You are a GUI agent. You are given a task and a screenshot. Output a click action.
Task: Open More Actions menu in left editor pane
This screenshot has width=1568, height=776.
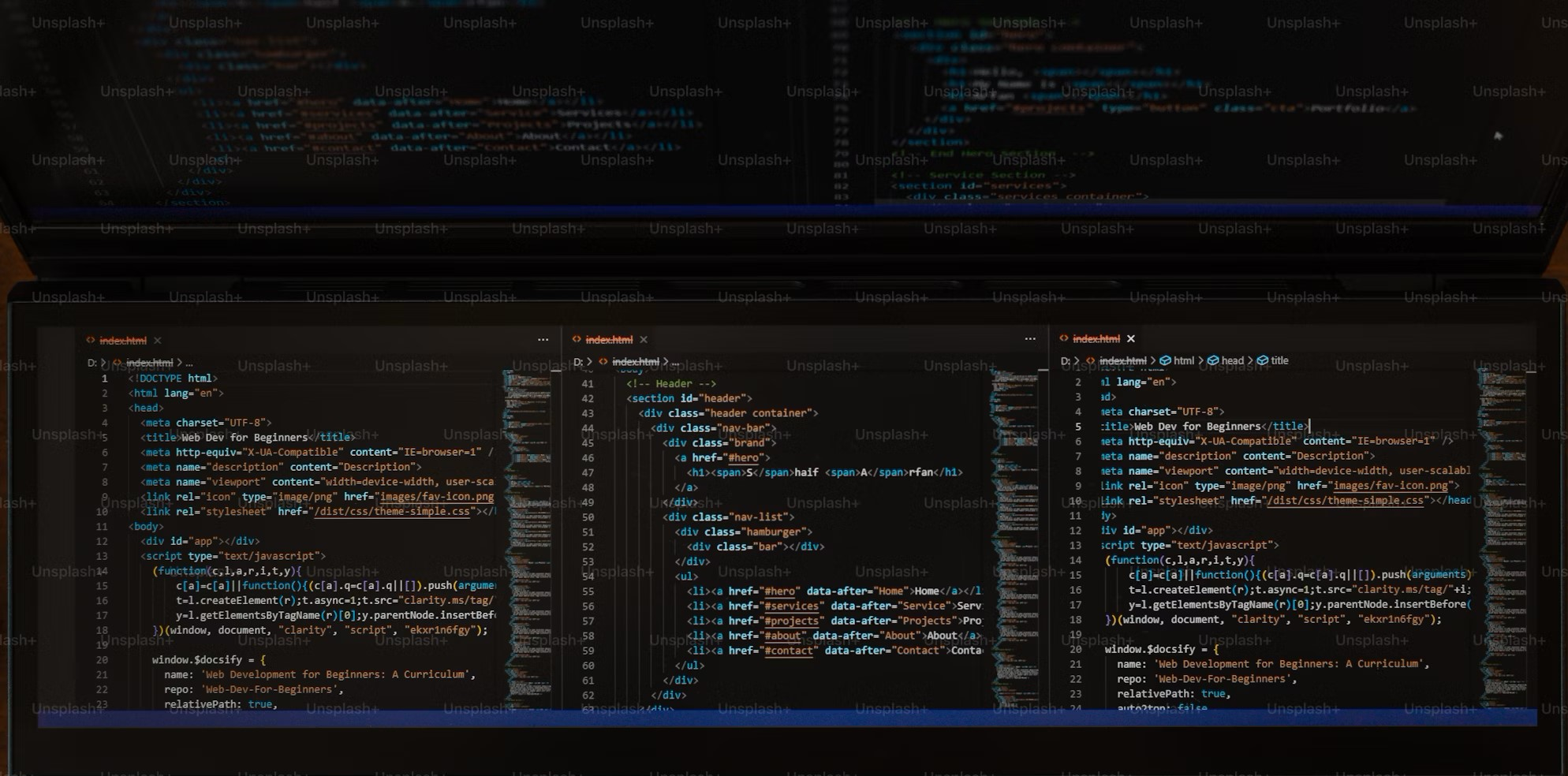[543, 340]
